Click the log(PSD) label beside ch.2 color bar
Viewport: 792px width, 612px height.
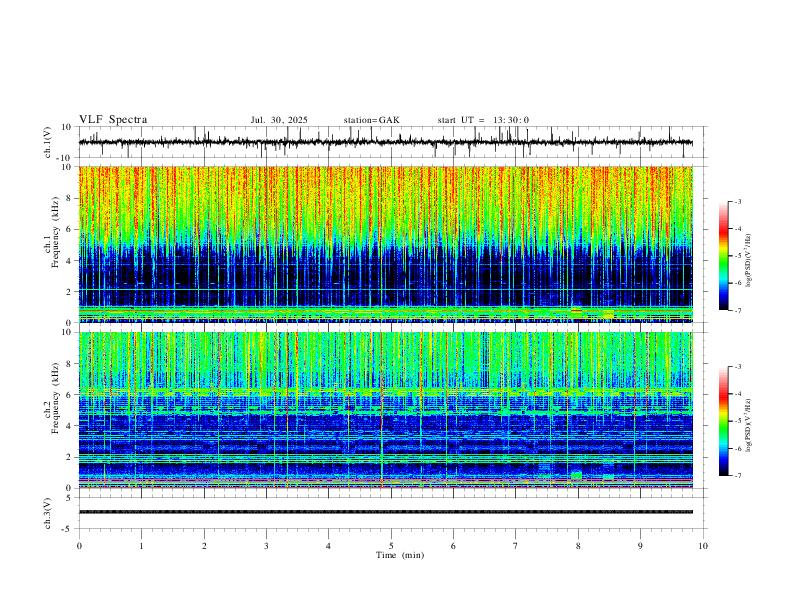click(x=749, y=426)
